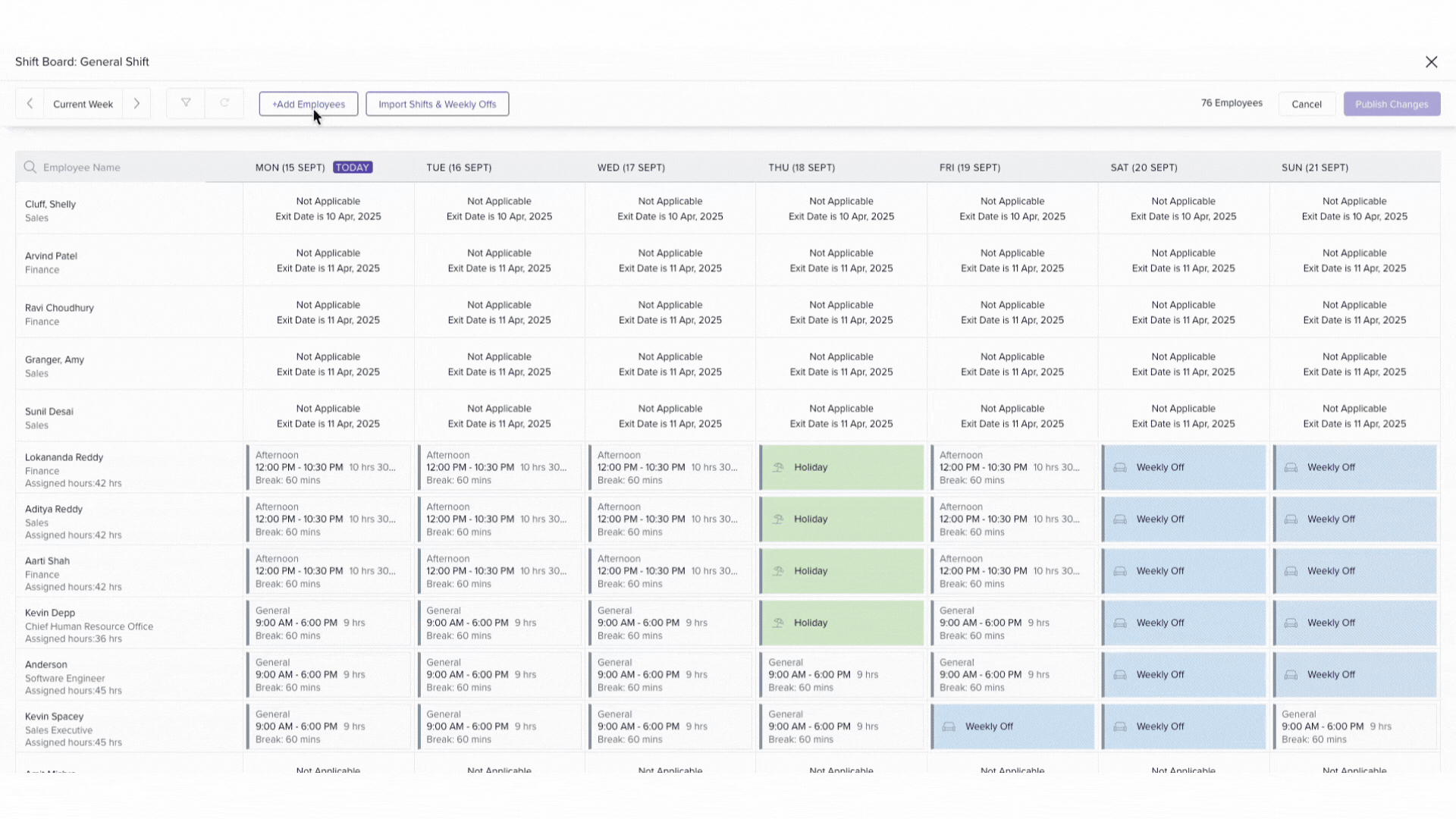1456x819 pixels.
Task: Click the search magnifier icon
Action: [30, 167]
